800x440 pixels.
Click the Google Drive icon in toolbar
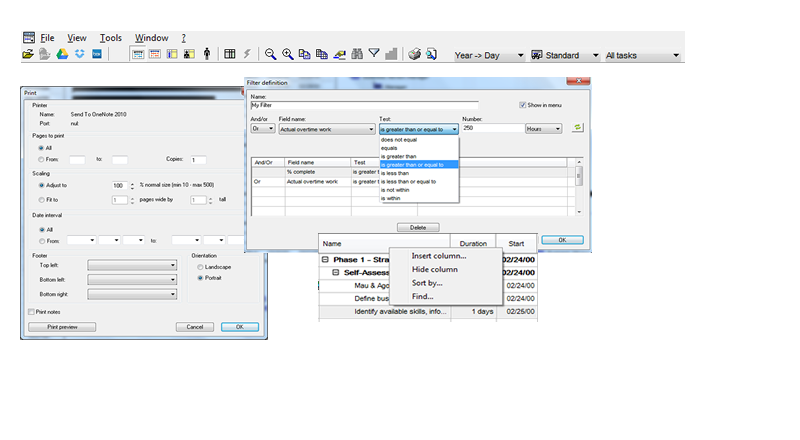tap(62, 54)
